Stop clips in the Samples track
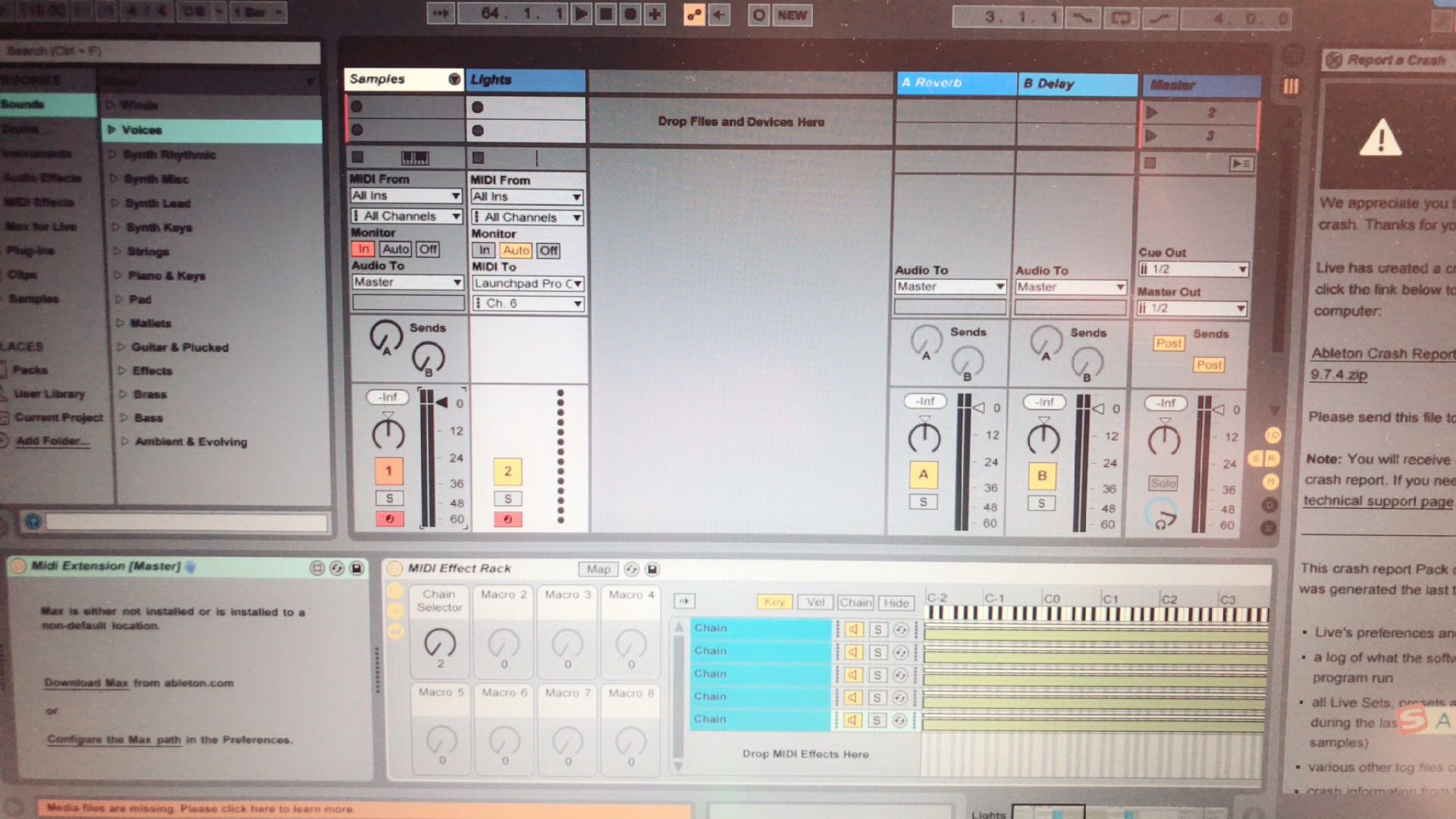The image size is (1456, 819). (x=358, y=157)
